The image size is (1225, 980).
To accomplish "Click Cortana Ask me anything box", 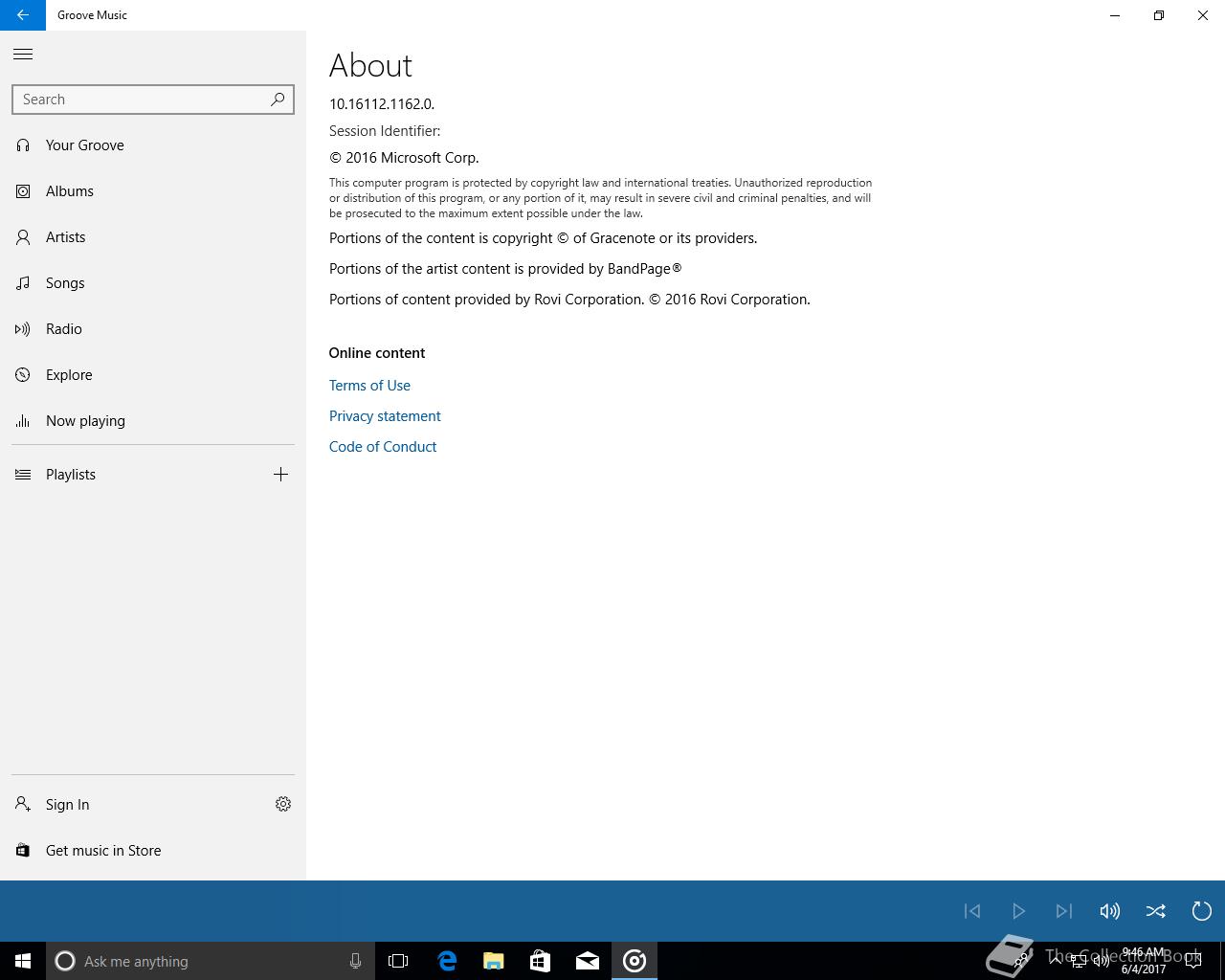I will [x=211, y=961].
